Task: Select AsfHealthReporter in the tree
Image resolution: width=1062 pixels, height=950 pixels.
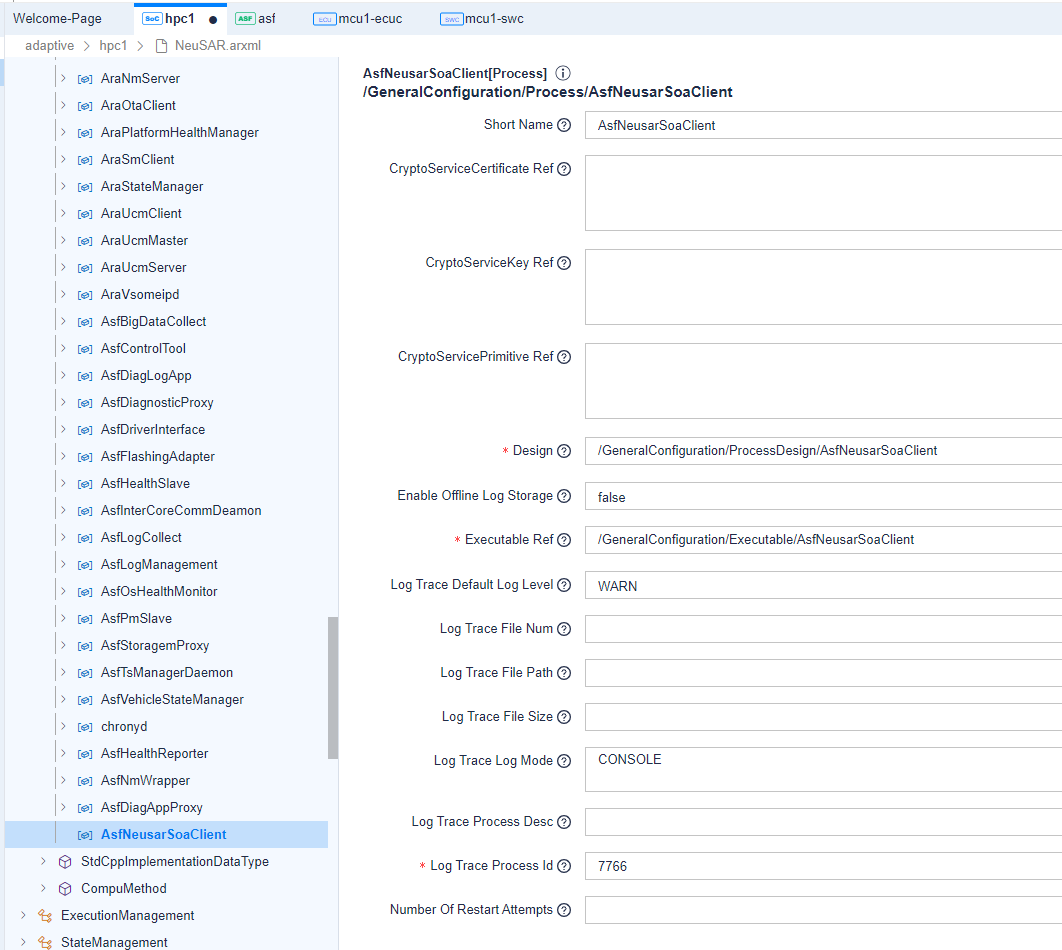Action: tap(154, 754)
